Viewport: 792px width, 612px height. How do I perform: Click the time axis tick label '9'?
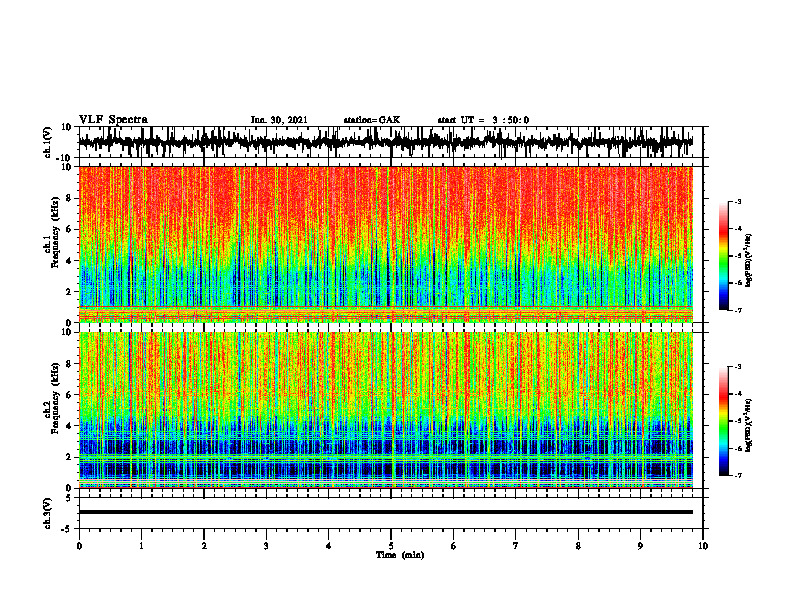(640, 546)
